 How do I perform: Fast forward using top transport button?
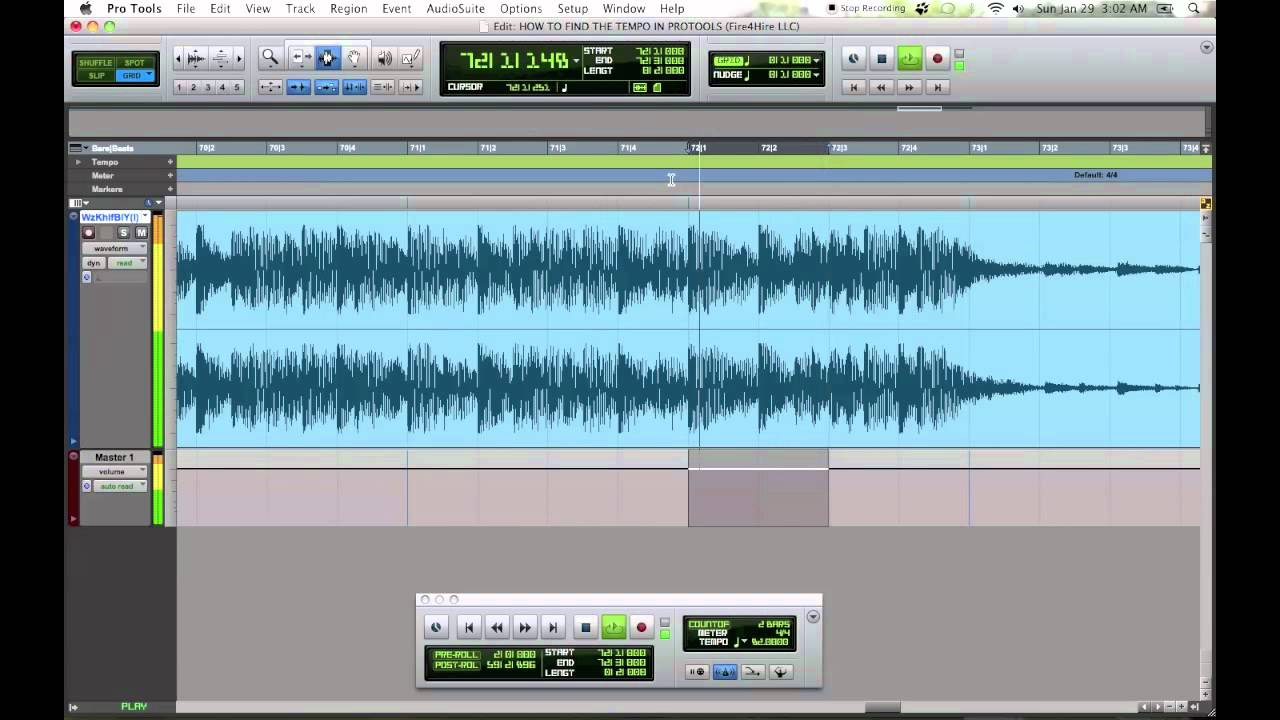coord(909,87)
